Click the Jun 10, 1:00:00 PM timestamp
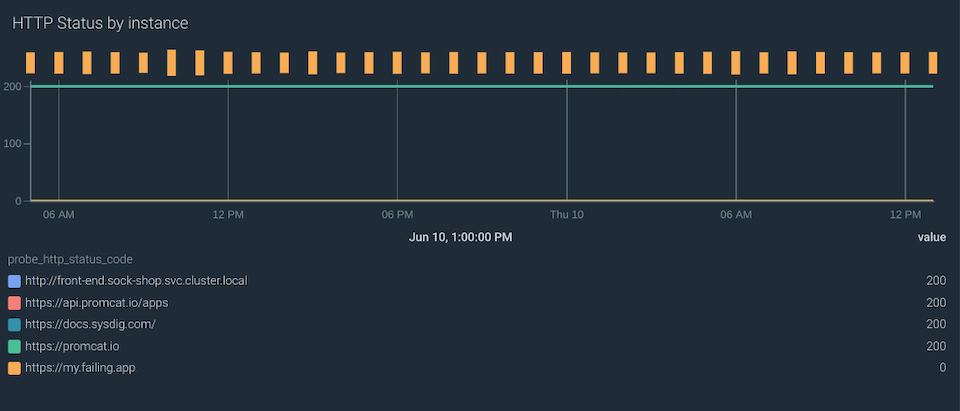 460,237
